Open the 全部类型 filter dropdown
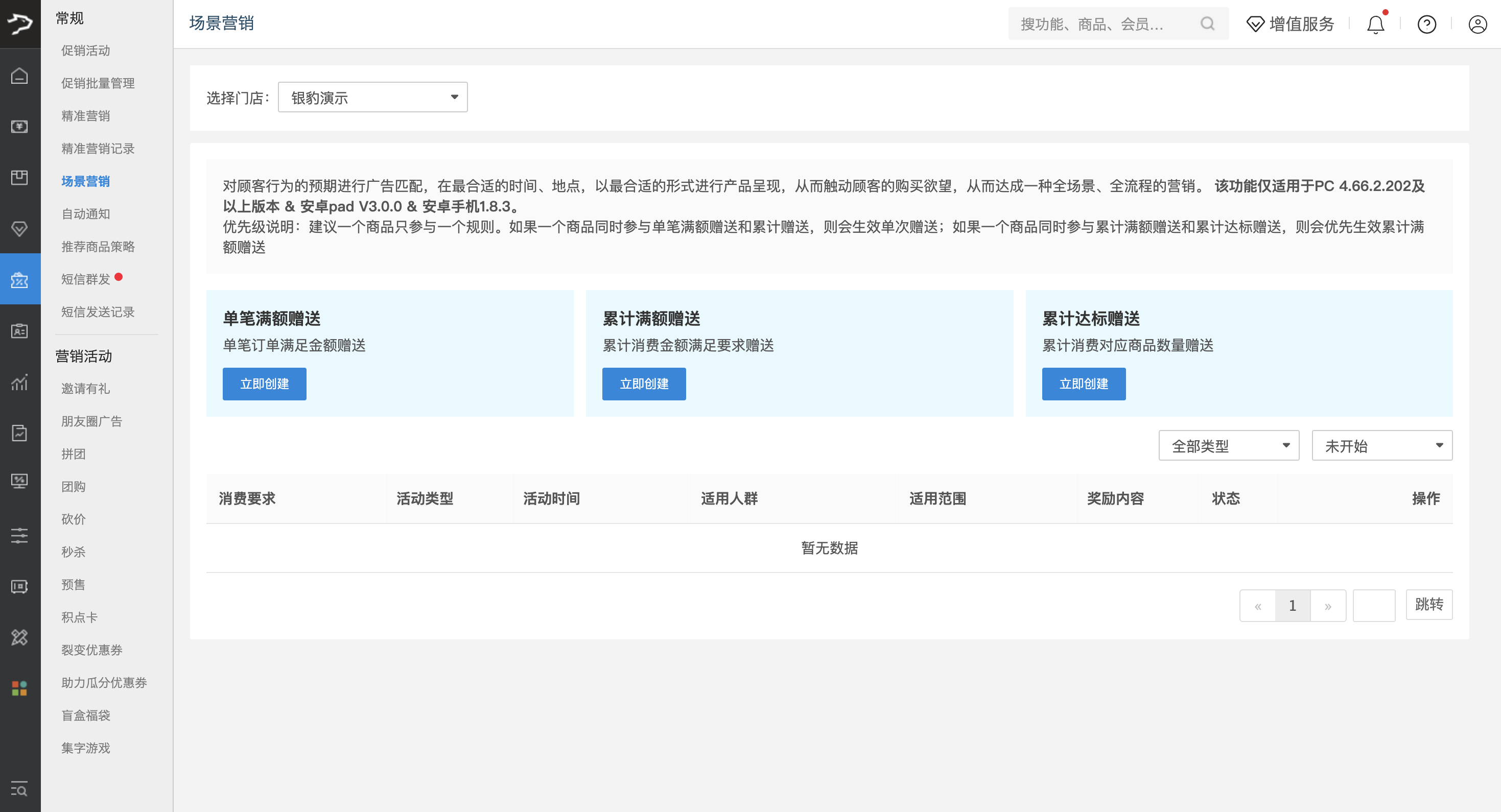 click(x=1228, y=446)
